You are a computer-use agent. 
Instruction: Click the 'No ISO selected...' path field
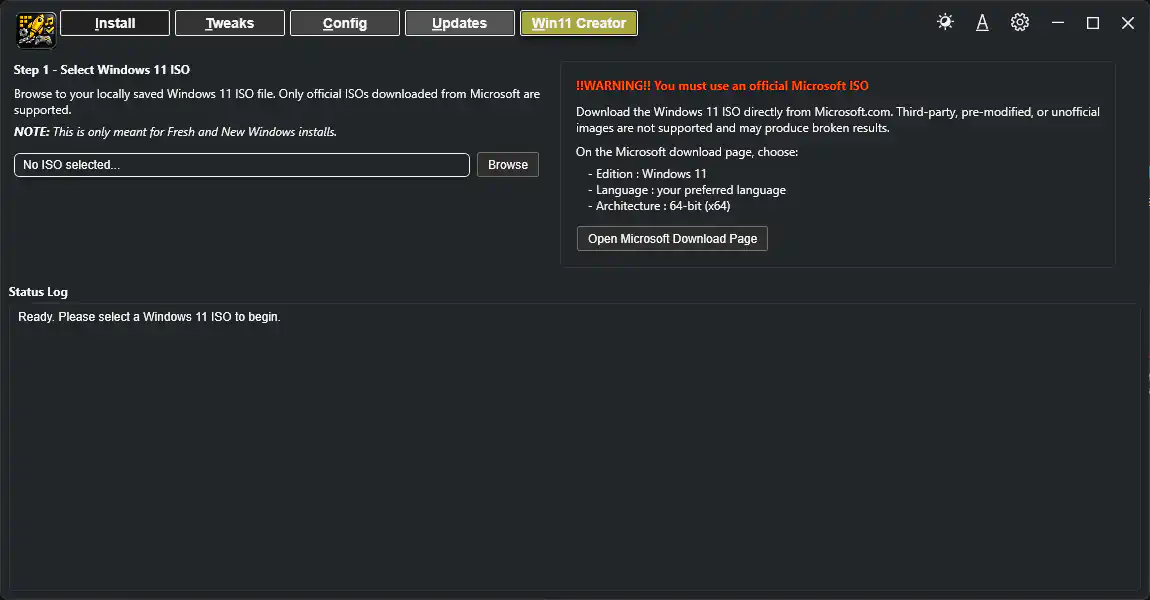point(241,164)
